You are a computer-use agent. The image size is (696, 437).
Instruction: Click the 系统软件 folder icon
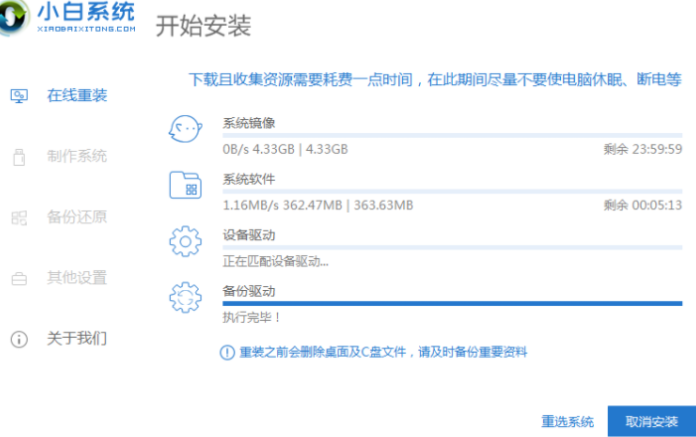point(186,187)
